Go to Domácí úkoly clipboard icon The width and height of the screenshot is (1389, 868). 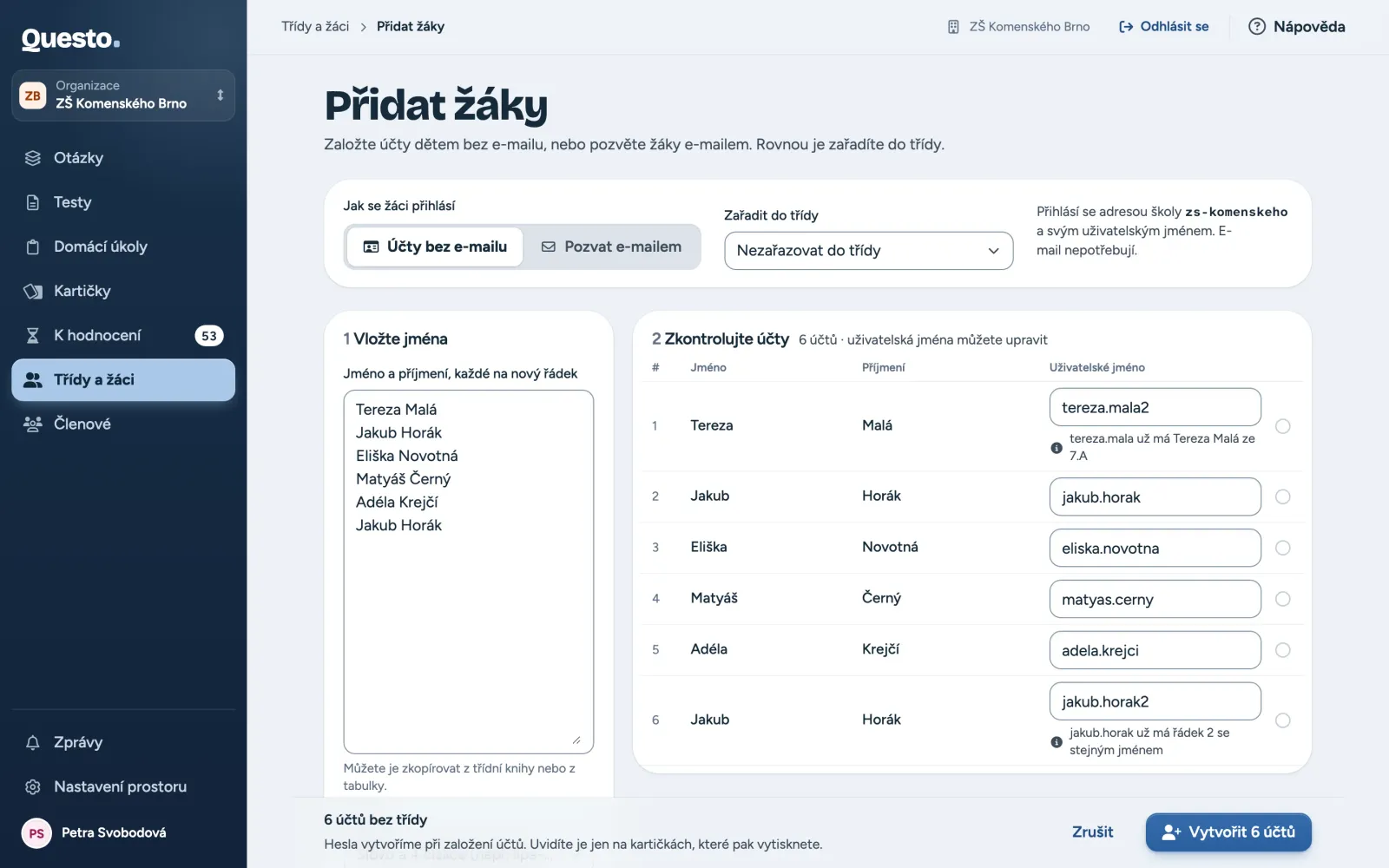33,247
